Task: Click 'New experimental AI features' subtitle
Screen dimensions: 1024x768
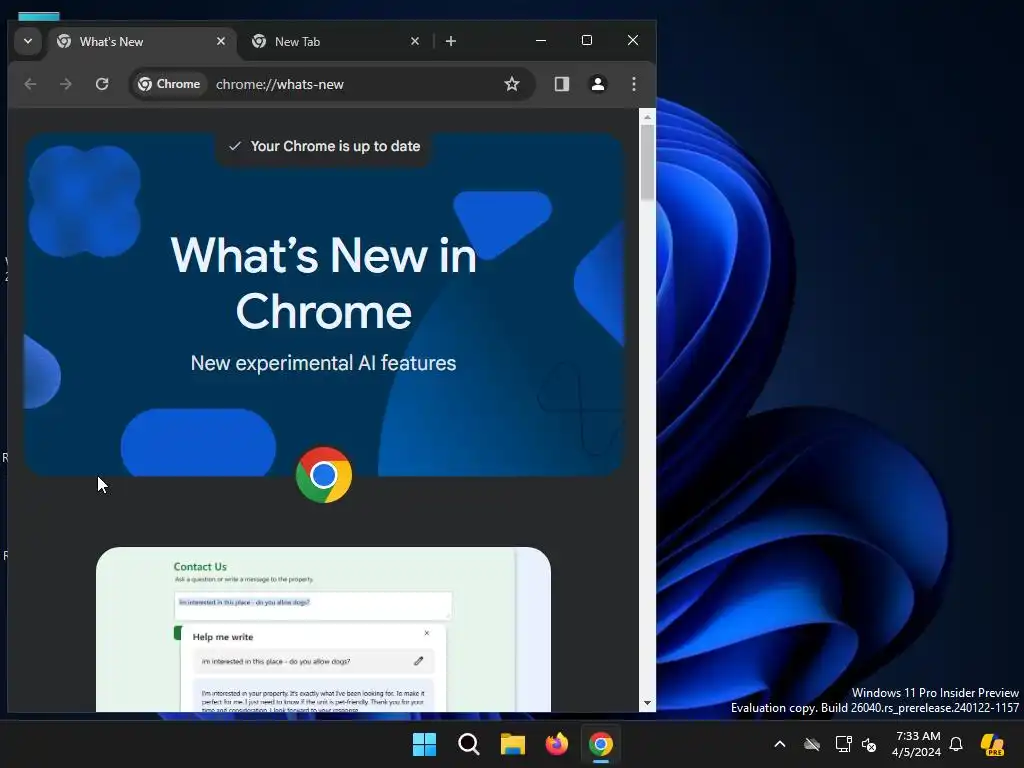Action: (x=323, y=363)
